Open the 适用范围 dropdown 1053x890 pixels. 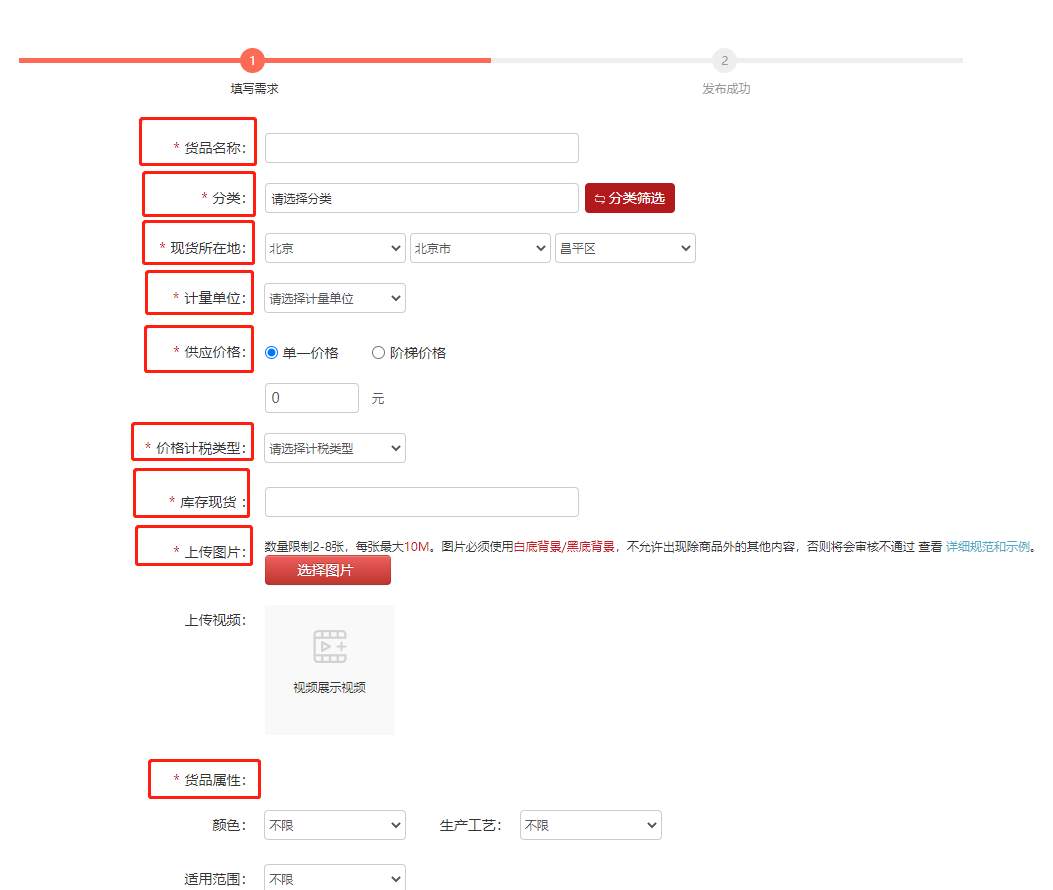click(335, 879)
